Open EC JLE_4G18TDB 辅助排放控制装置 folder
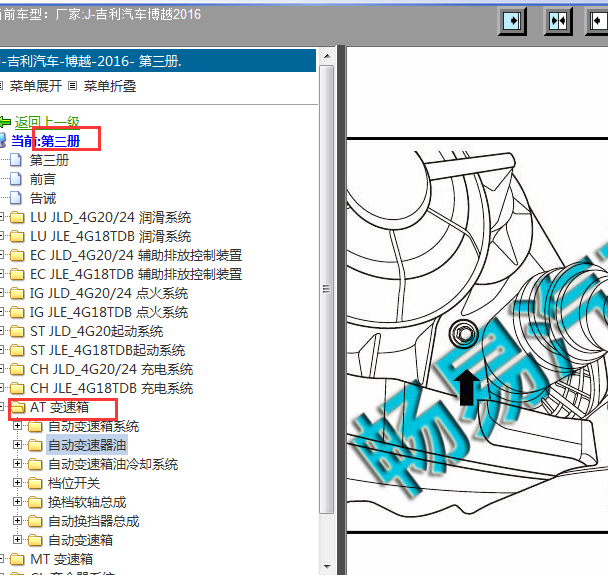The height and width of the screenshot is (575, 608). (x=136, y=274)
